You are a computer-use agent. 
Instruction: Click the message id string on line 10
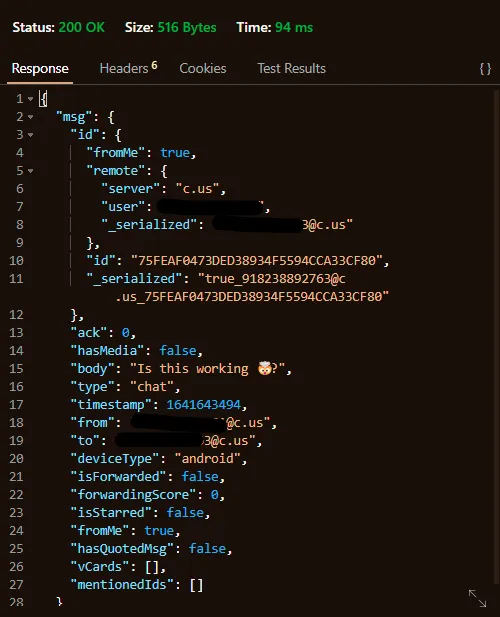(256, 260)
